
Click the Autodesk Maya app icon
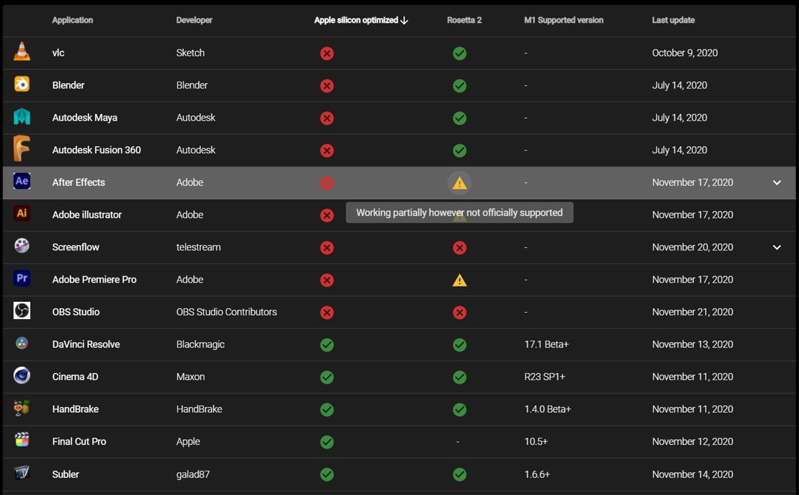[x=22, y=117]
